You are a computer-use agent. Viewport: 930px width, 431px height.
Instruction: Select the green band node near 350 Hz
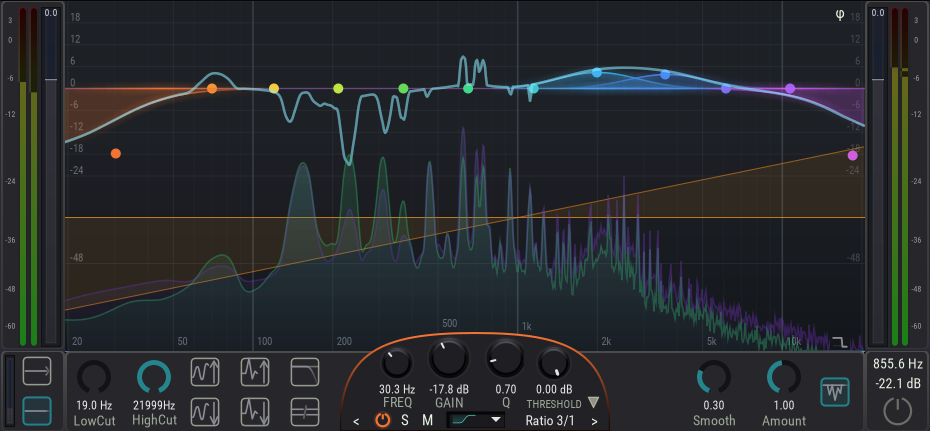[403, 88]
